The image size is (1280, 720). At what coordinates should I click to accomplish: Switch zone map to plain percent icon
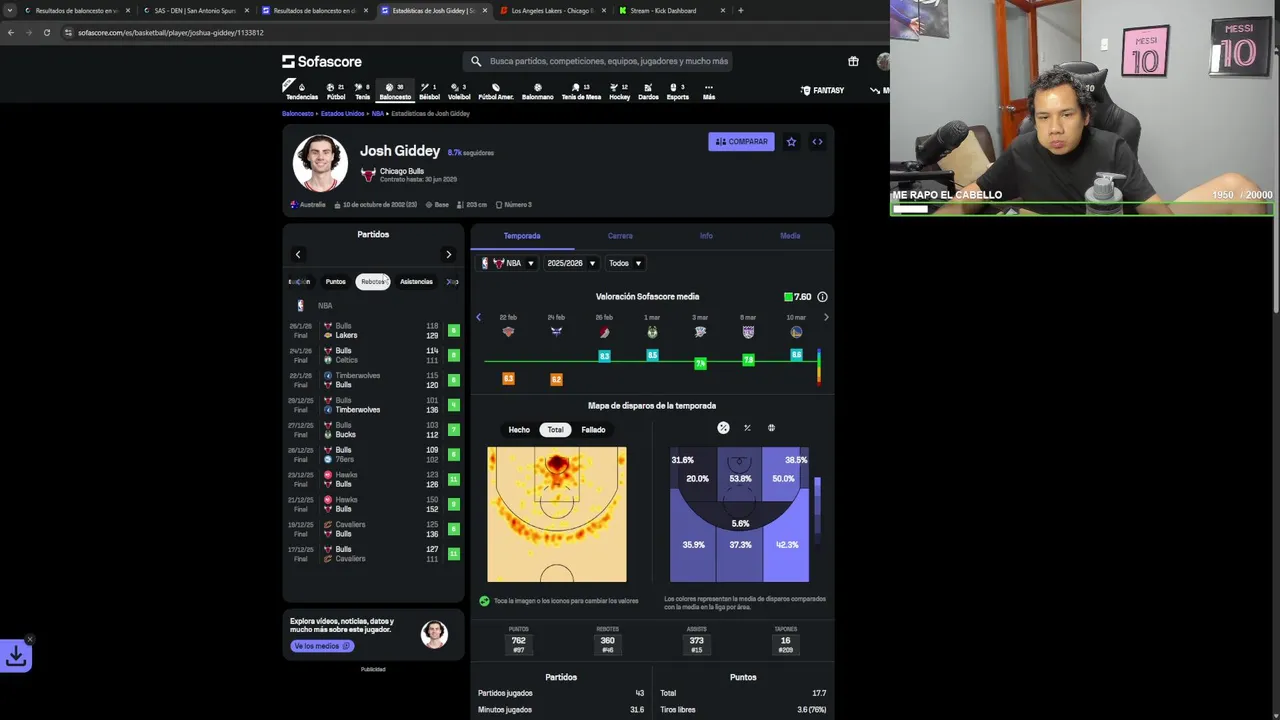click(x=747, y=428)
